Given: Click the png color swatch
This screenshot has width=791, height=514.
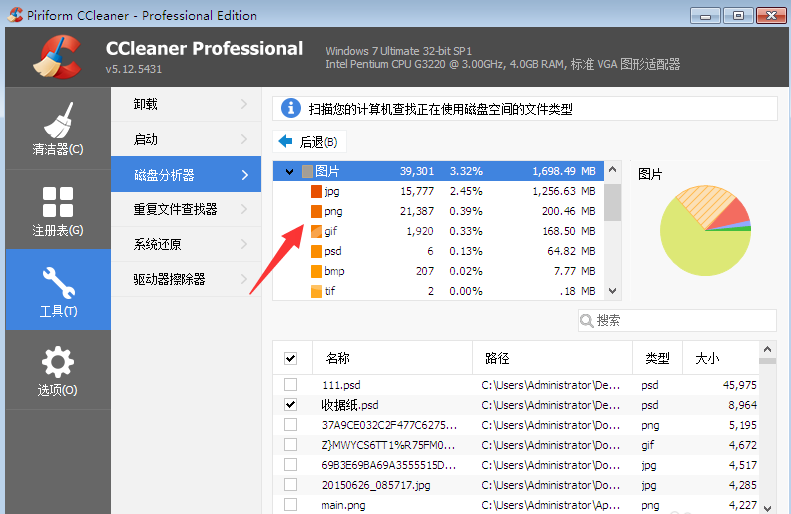Looking at the screenshot, I should (x=316, y=211).
